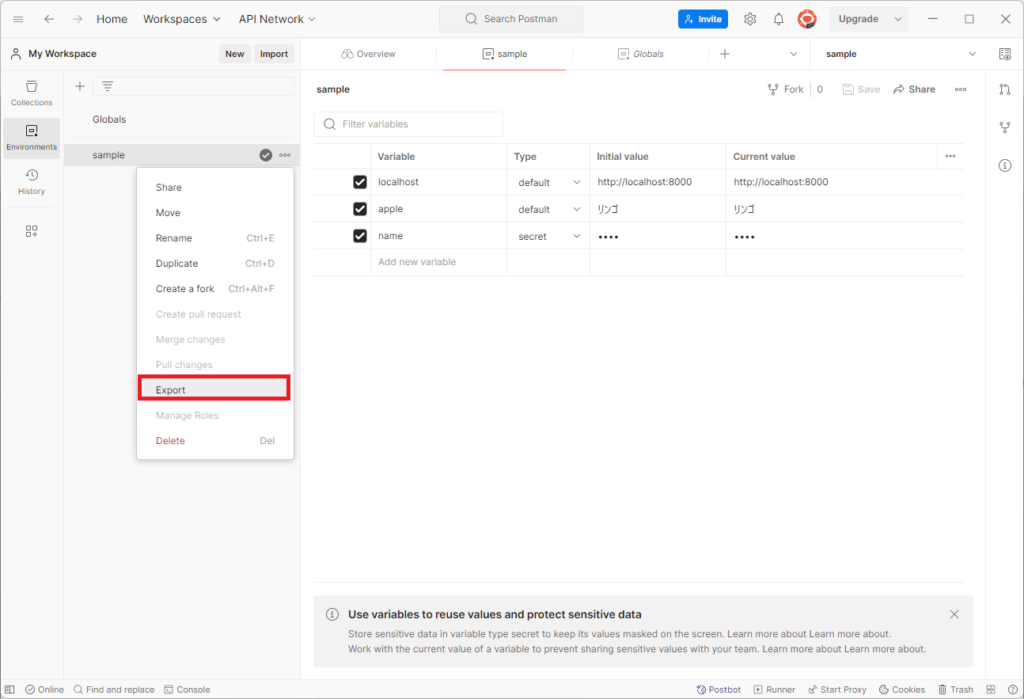
Task: Open the configure sidebar apps icon
Action: click(31, 231)
